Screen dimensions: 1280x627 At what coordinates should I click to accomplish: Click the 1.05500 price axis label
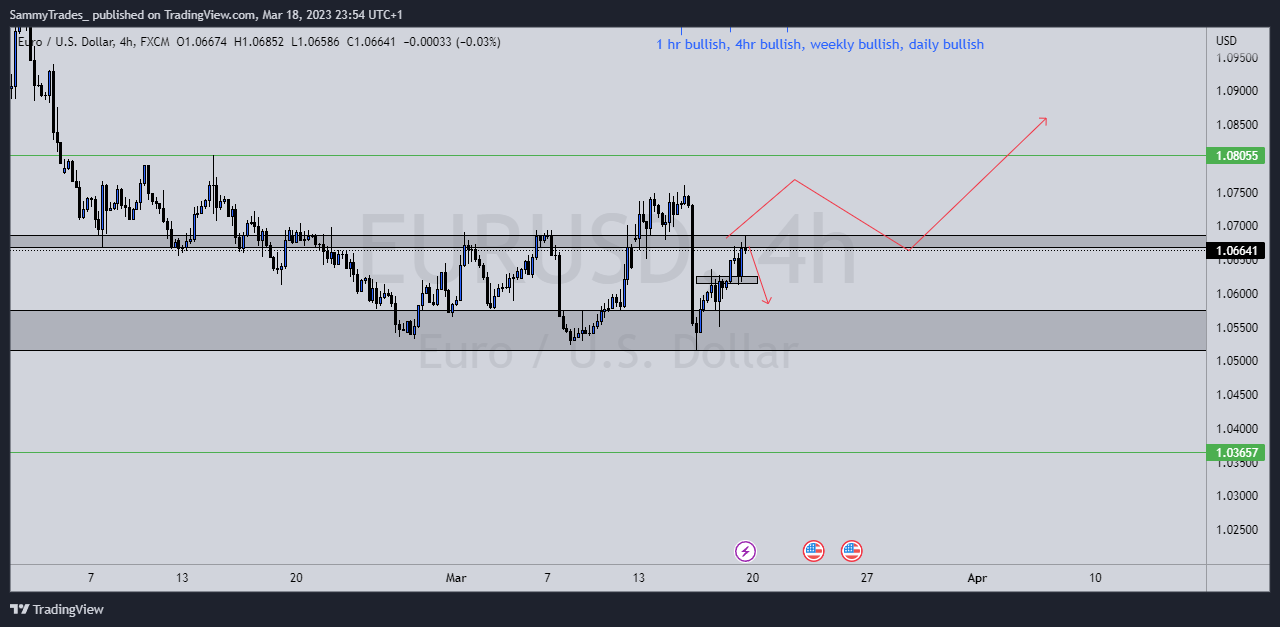(1236, 327)
